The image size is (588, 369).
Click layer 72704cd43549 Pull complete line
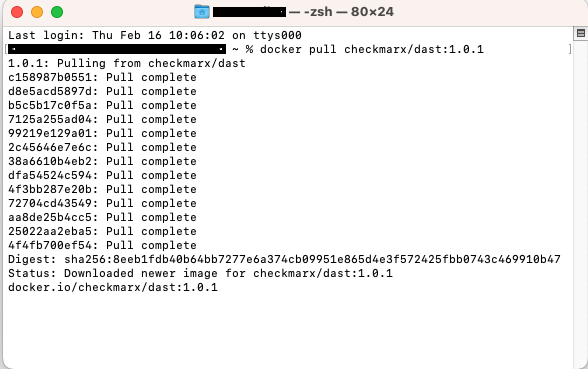(x=102, y=203)
